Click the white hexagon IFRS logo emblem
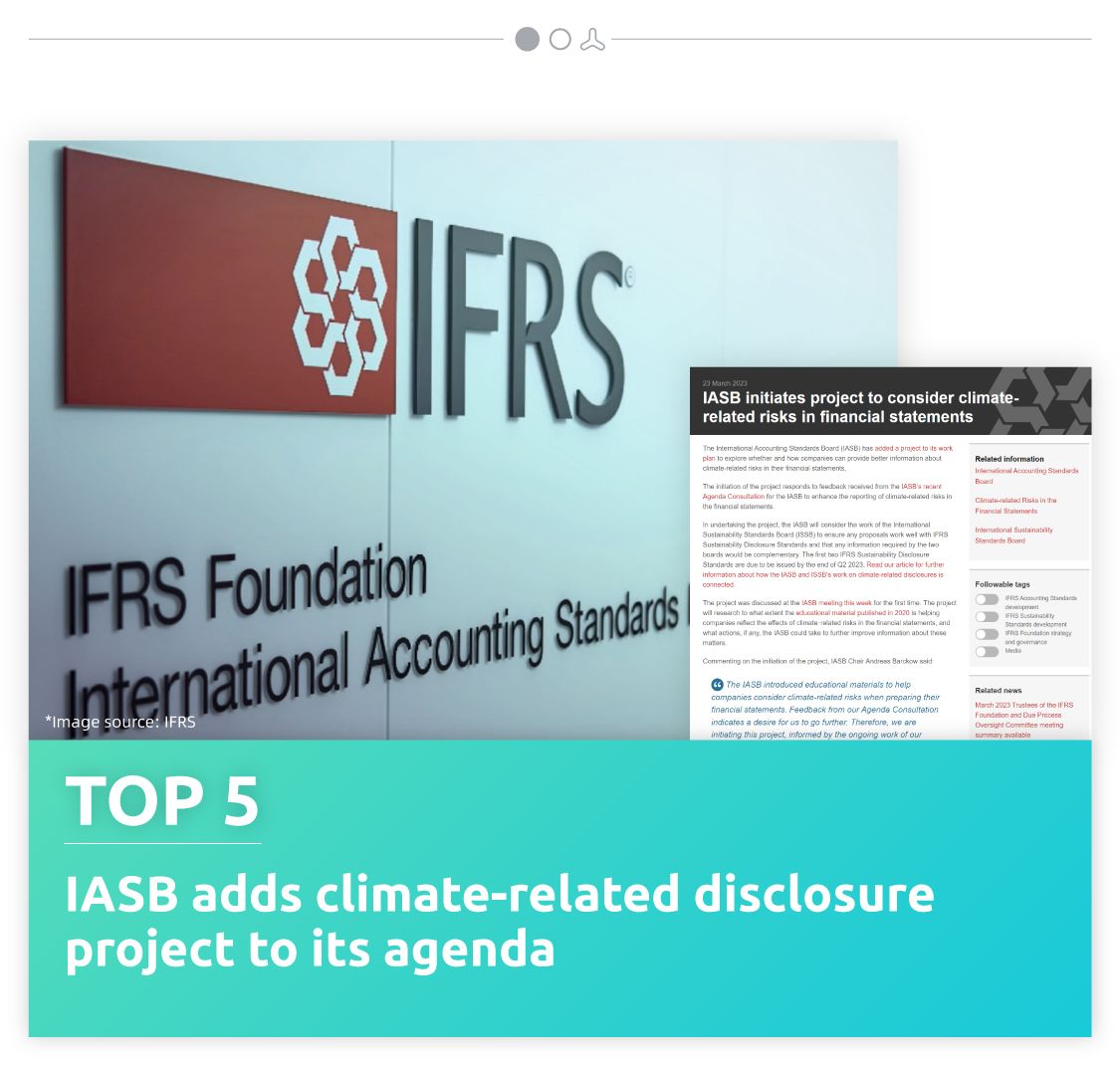This screenshot has height=1066, width=1120. (339, 306)
